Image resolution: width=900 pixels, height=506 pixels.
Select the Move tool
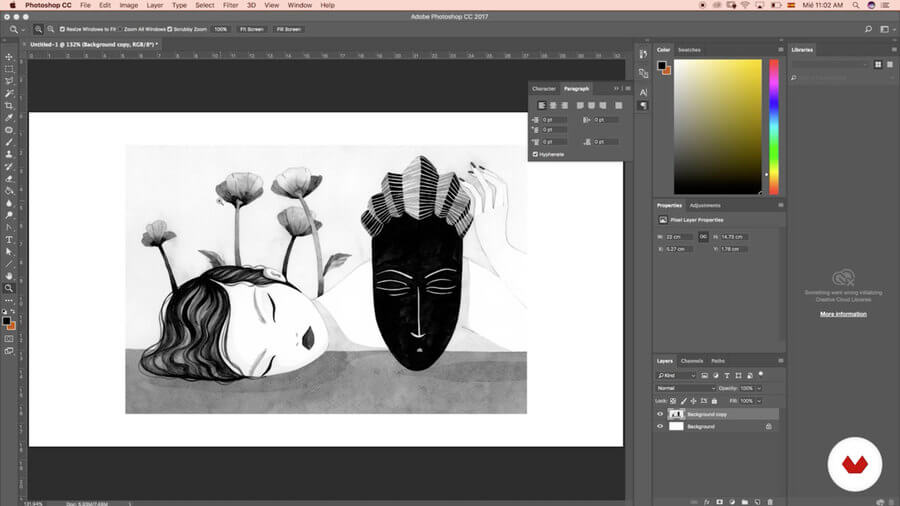pos(9,57)
